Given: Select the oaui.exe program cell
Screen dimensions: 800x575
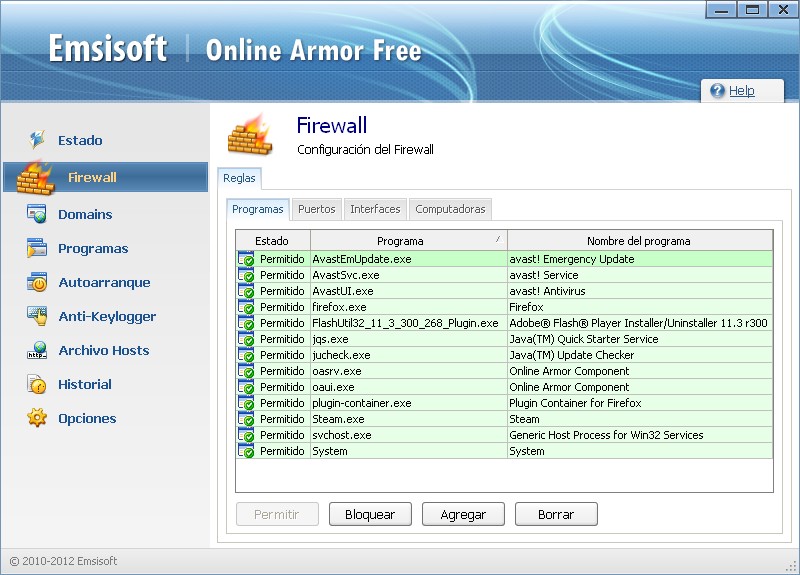Looking at the screenshot, I should [409, 387].
